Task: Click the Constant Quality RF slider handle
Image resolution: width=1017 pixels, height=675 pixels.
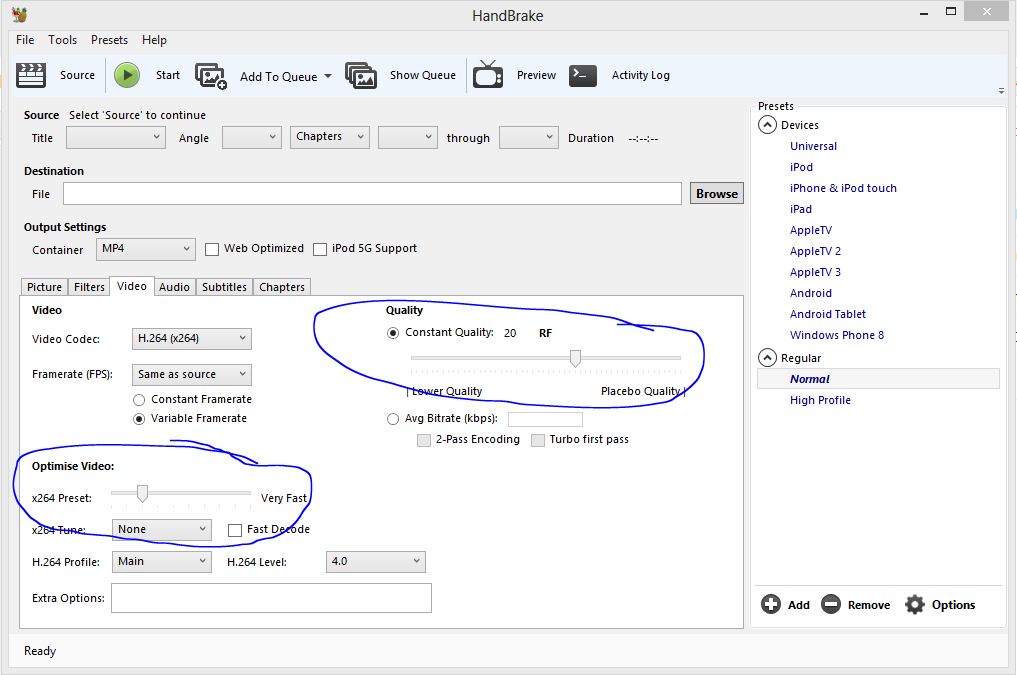Action: point(575,358)
